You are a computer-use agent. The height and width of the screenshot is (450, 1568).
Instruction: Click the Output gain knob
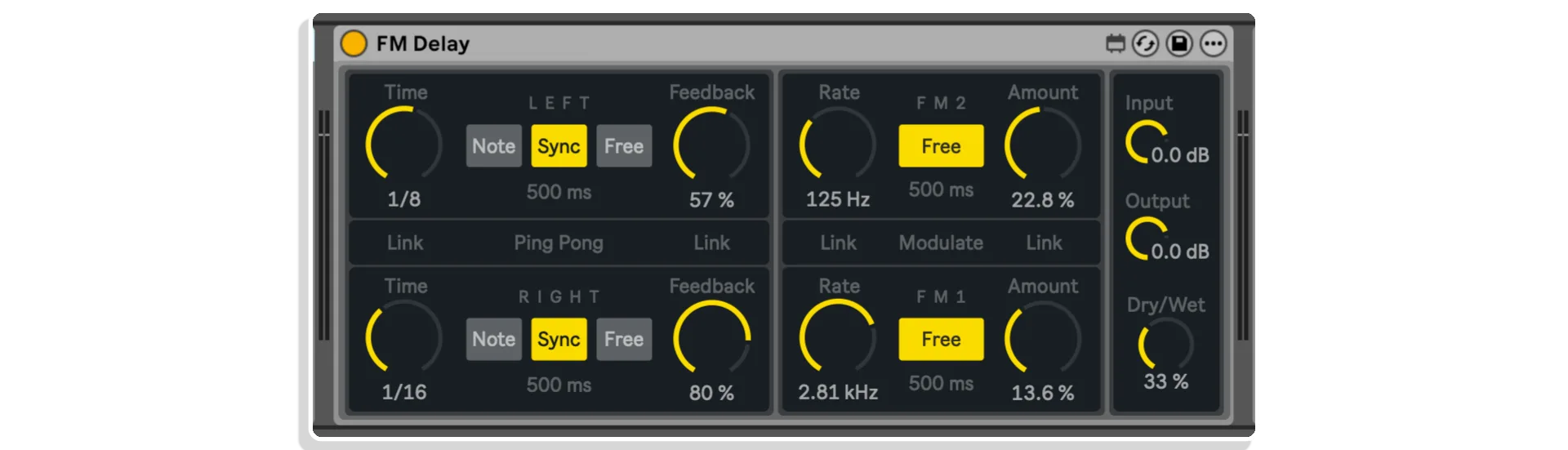pyautogui.click(x=1147, y=239)
